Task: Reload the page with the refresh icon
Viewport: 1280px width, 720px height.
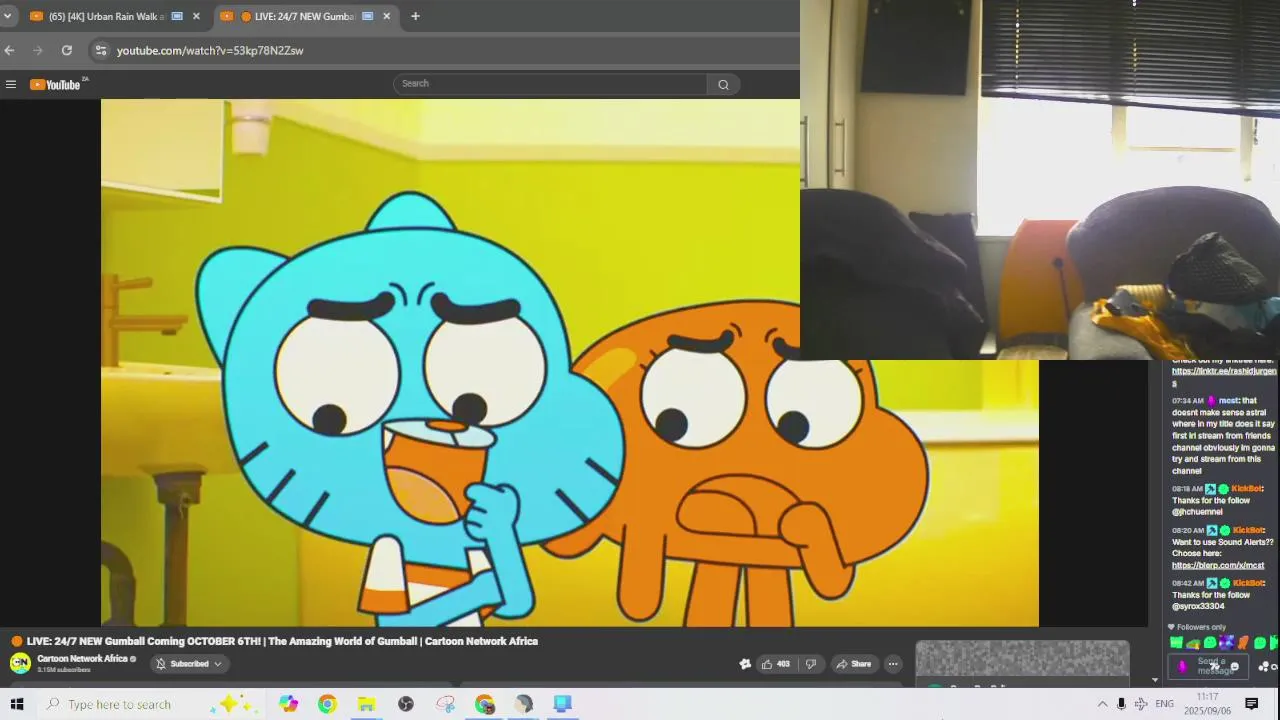Action: [x=67, y=50]
